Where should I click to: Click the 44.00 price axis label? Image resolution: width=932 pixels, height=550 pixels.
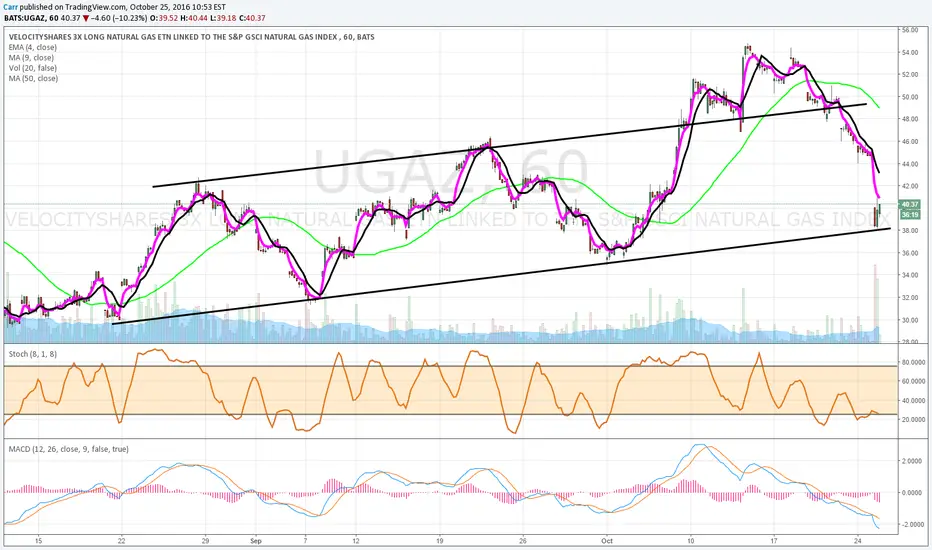click(x=910, y=164)
